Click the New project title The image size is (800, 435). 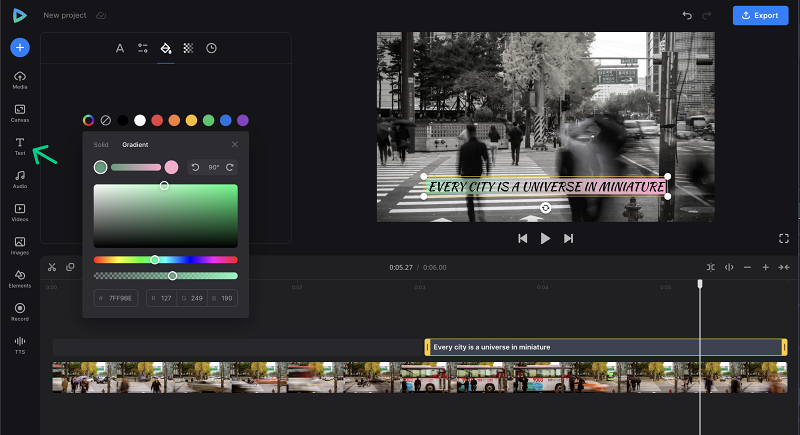point(65,15)
